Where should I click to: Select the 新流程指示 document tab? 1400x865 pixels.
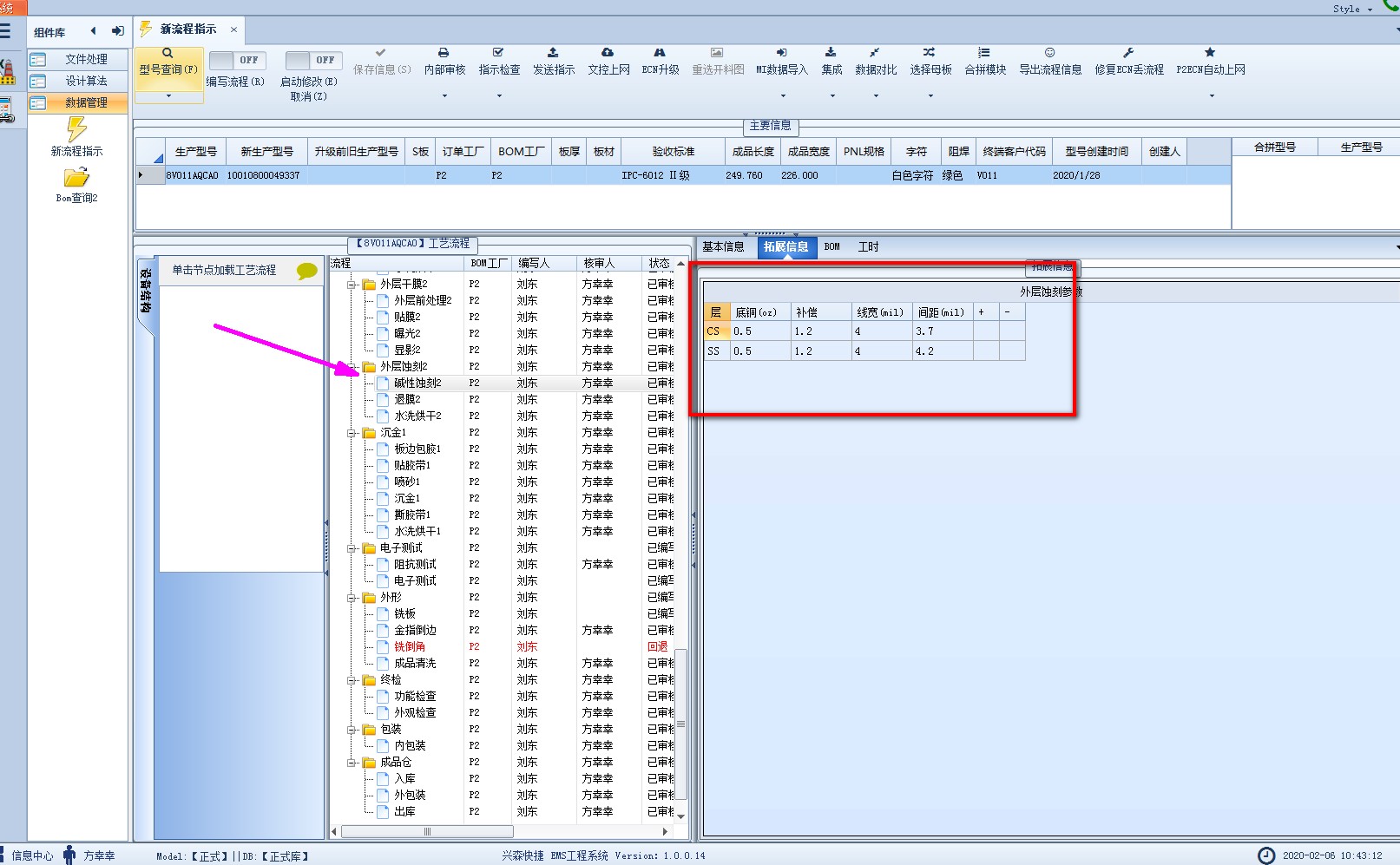(x=188, y=29)
